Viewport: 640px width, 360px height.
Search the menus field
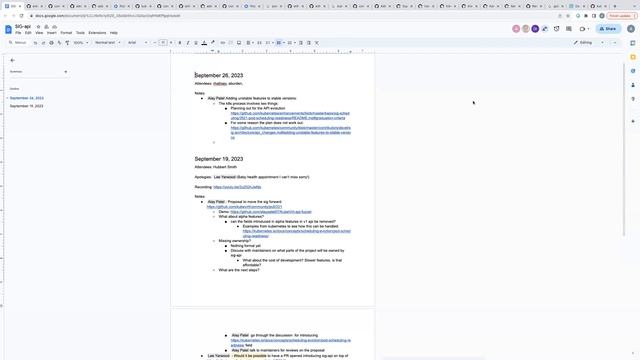click(18, 42)
